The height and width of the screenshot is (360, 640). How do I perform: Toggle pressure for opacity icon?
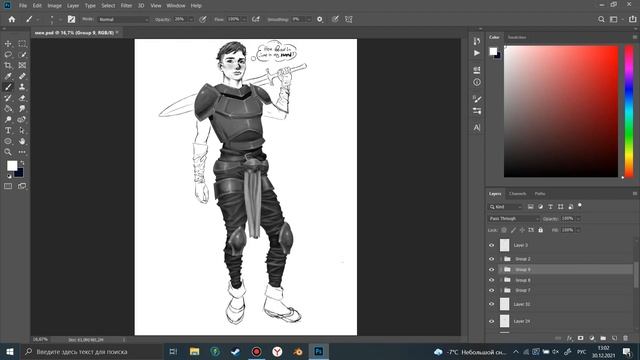coord(203,19)
